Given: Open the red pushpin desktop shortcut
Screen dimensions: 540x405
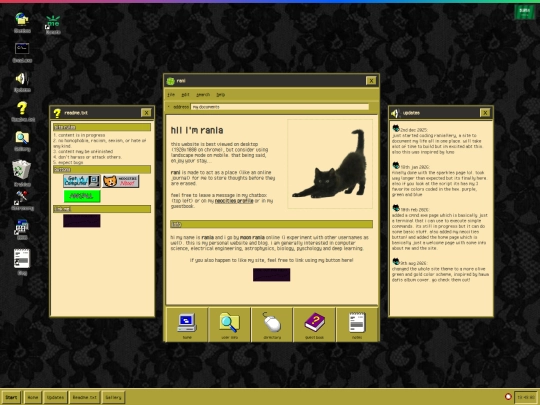Looking at the screenshot, I should pos(22,197).
